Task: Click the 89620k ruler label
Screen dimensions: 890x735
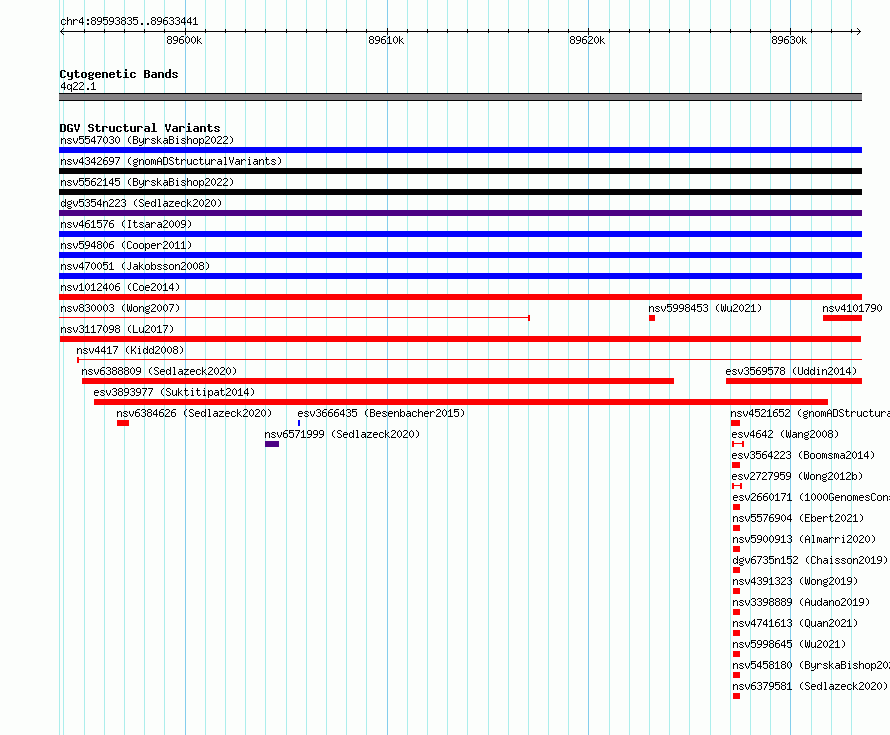Action: tap(587, 40)
